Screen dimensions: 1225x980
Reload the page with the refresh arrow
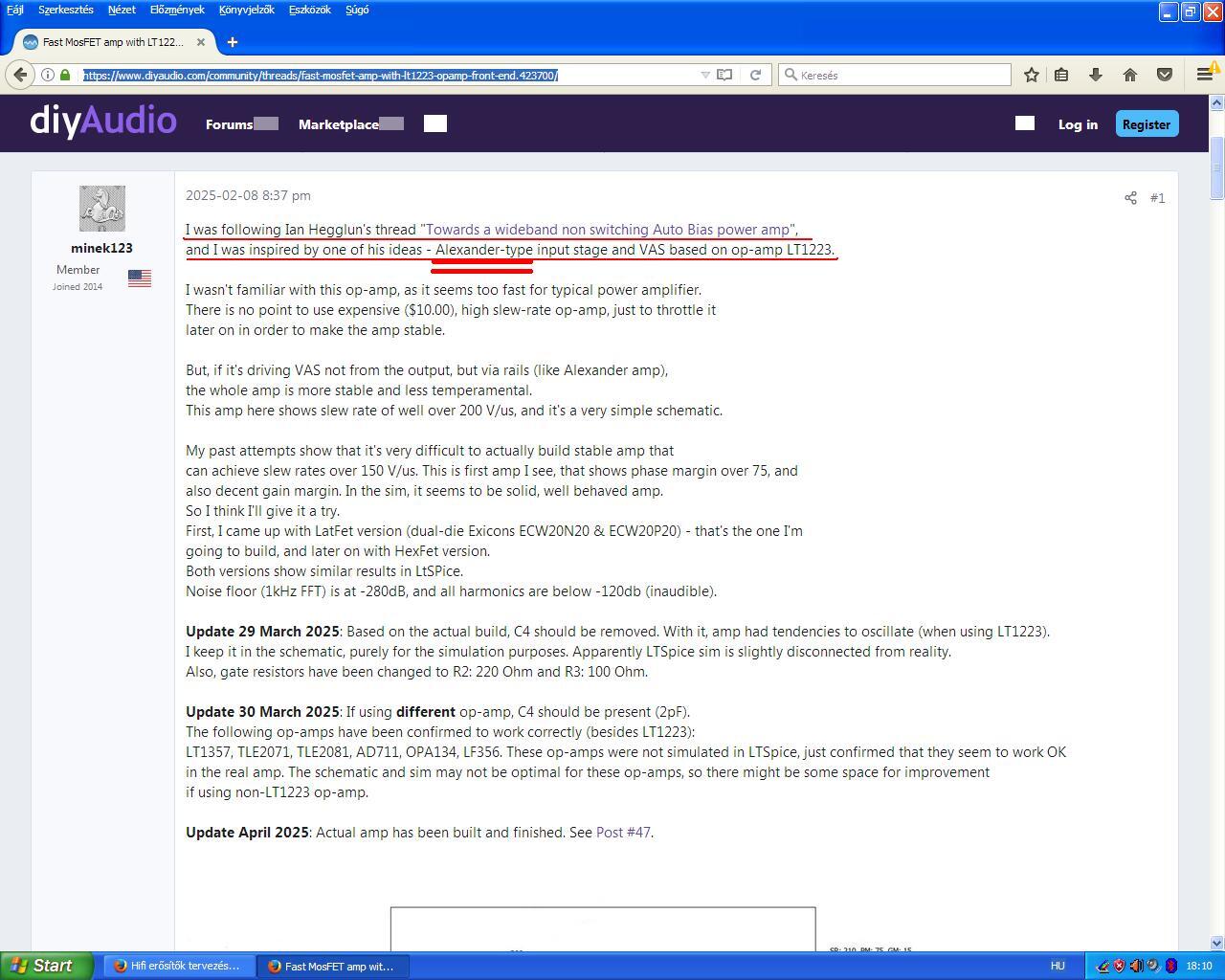pos(755,75)
